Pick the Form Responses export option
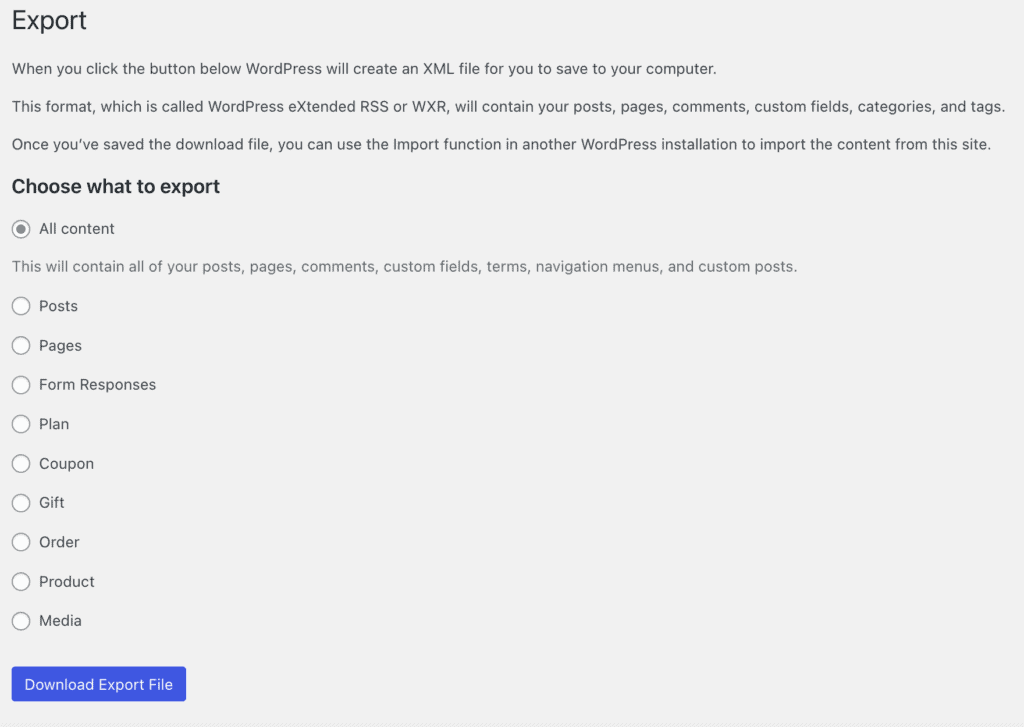This screenshot has height=727, width=1024. pyautogui.click(x=21, y=385)
